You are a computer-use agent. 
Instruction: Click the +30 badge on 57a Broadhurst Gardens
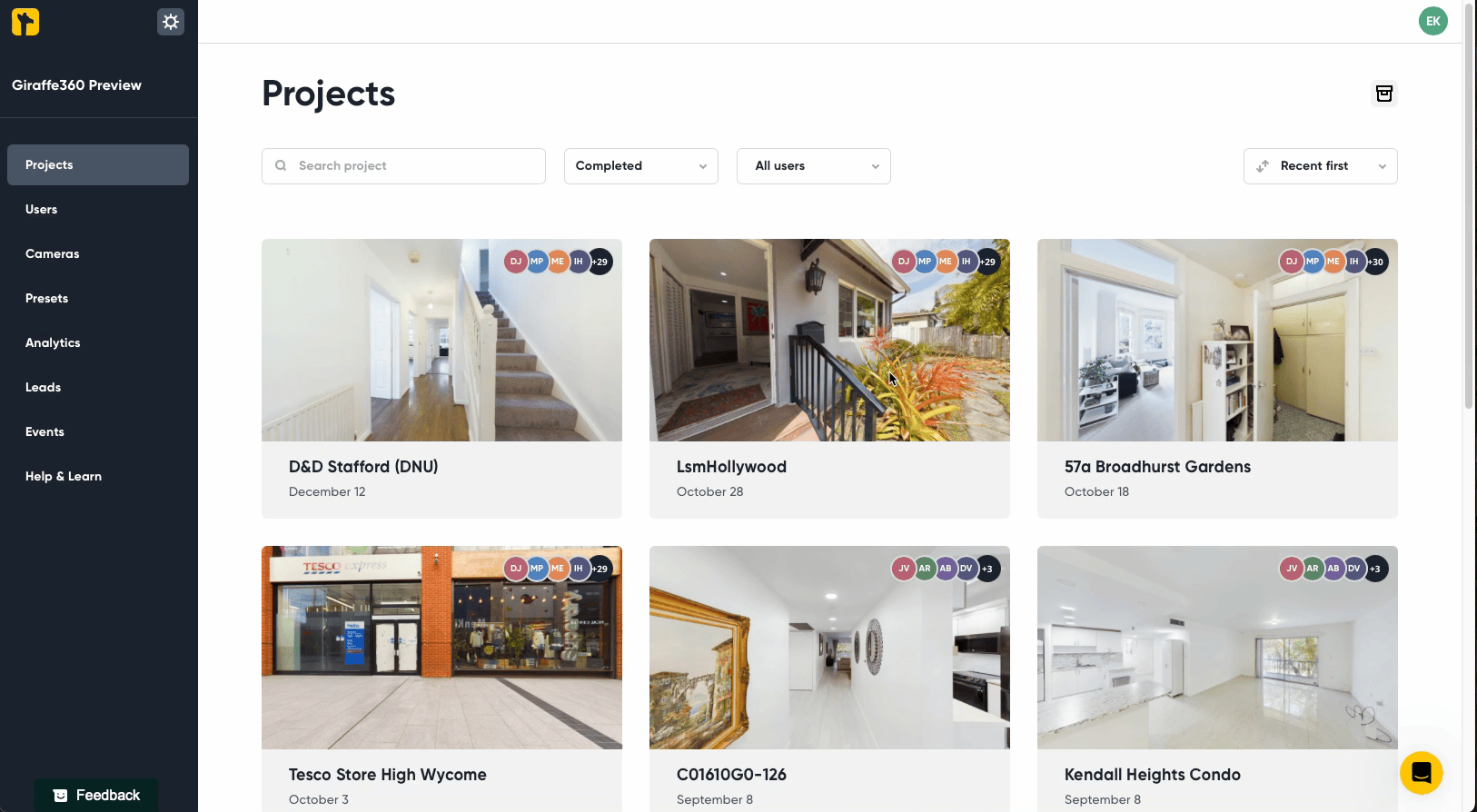click(x=1376, y=262)
